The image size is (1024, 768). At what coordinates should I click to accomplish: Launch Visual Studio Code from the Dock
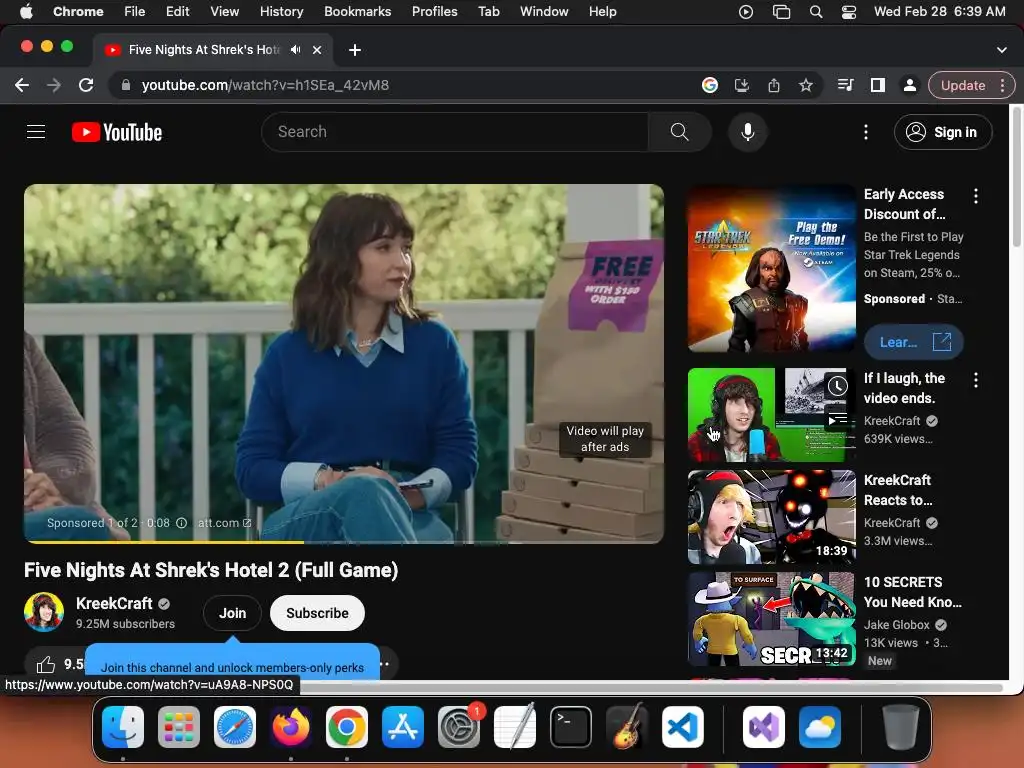[682, 727]
